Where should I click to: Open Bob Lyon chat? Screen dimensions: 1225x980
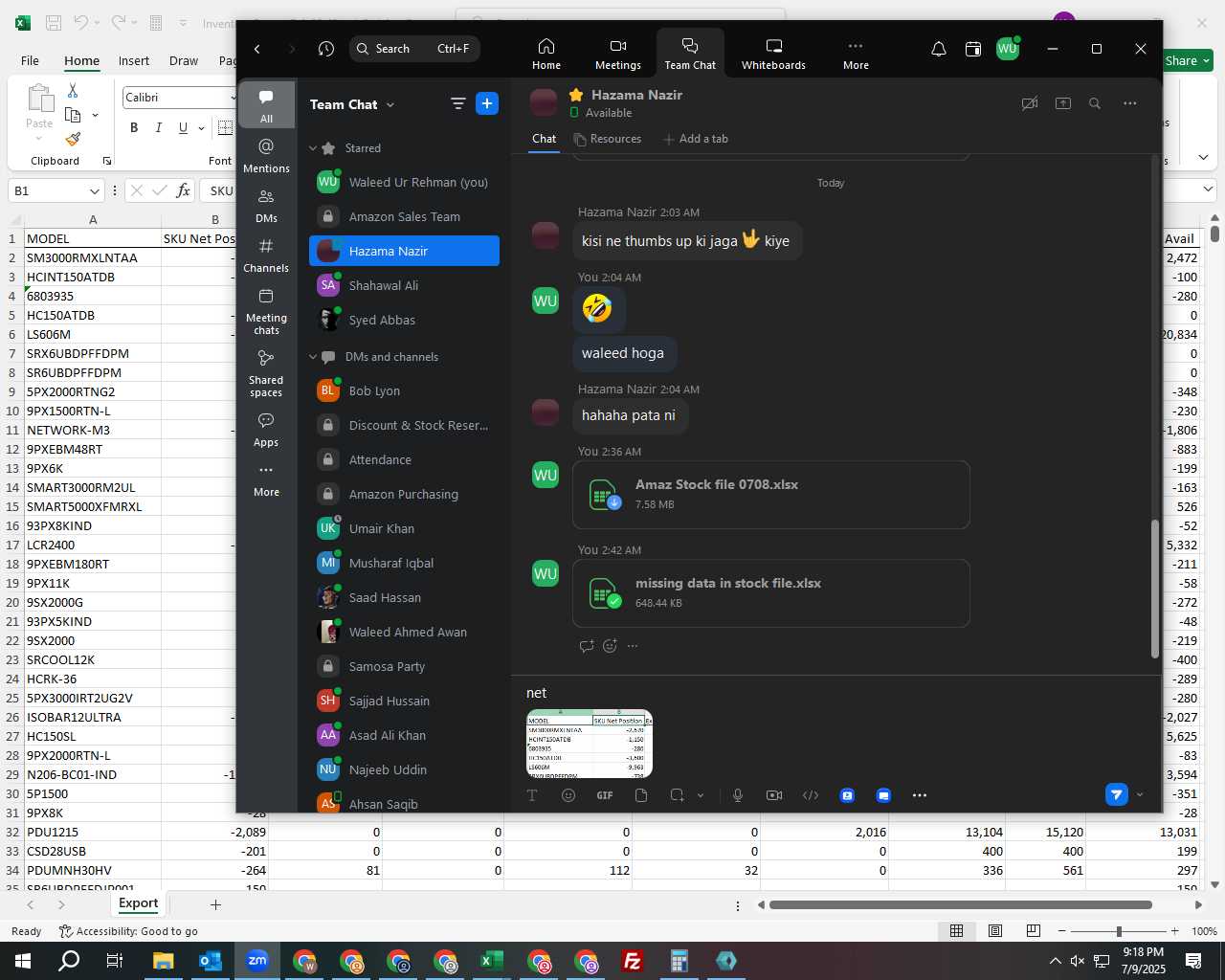pyautogui.click(x=404, y=390)
